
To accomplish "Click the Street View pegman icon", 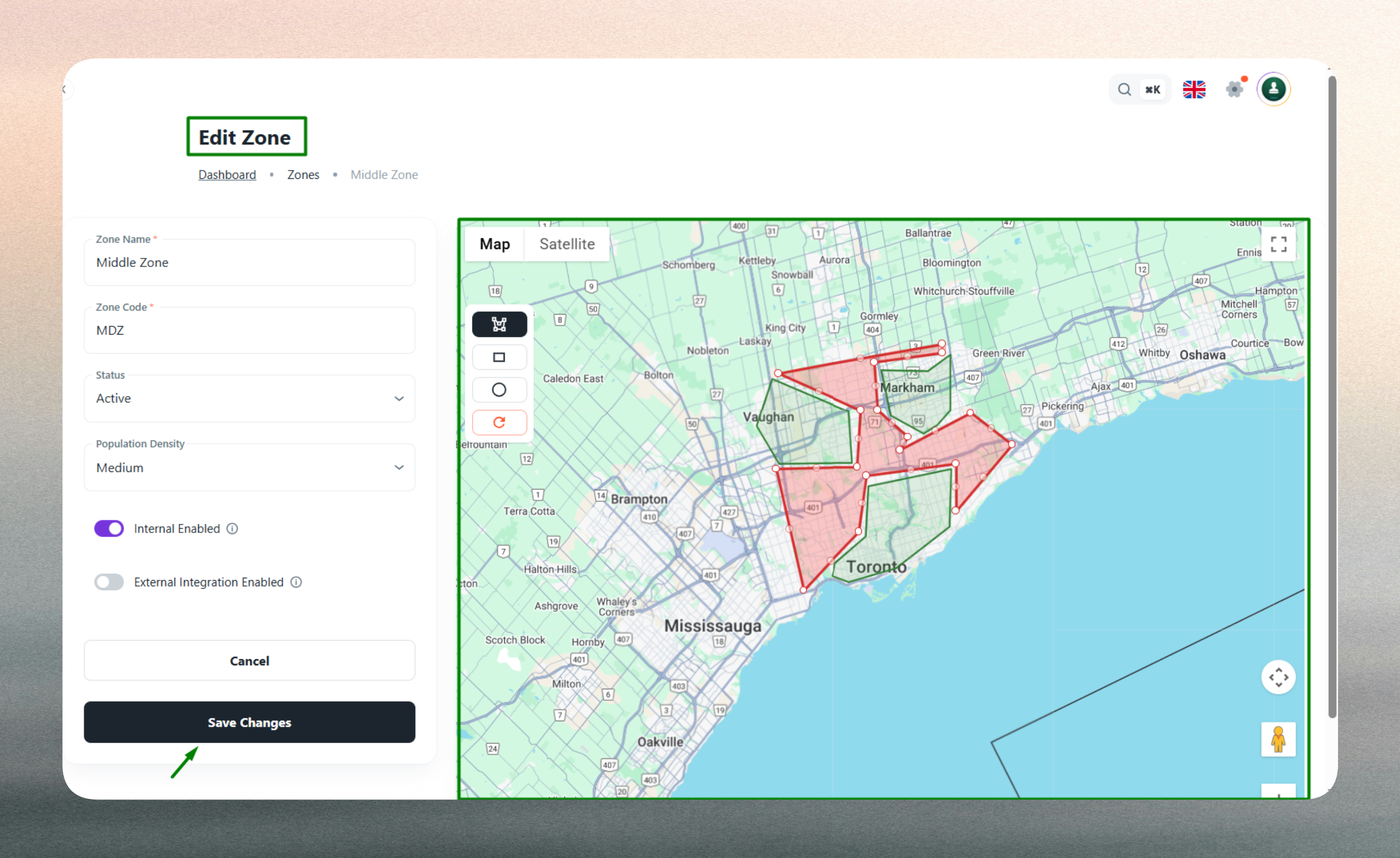I will 1278,739.
